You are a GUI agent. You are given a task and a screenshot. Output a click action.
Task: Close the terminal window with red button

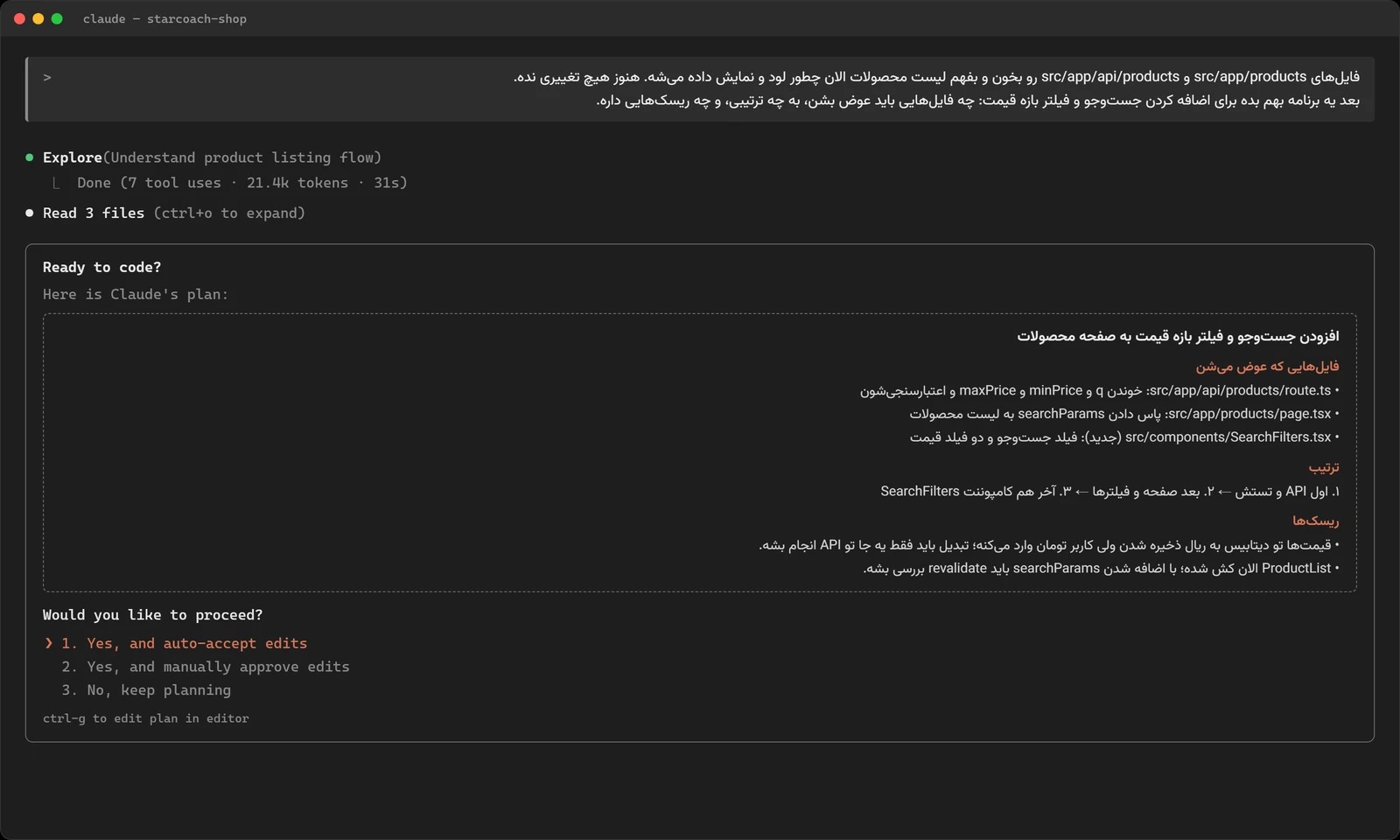19,18
